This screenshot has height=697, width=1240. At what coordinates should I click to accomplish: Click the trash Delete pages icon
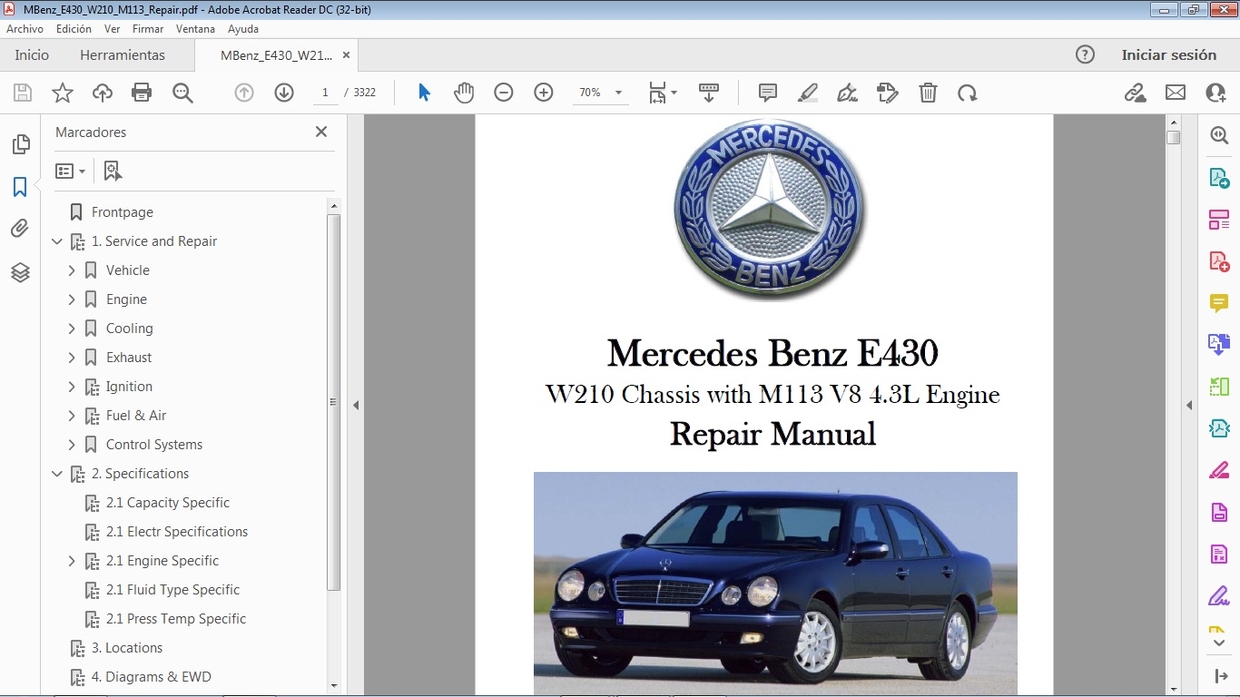[x=928, y=92]
